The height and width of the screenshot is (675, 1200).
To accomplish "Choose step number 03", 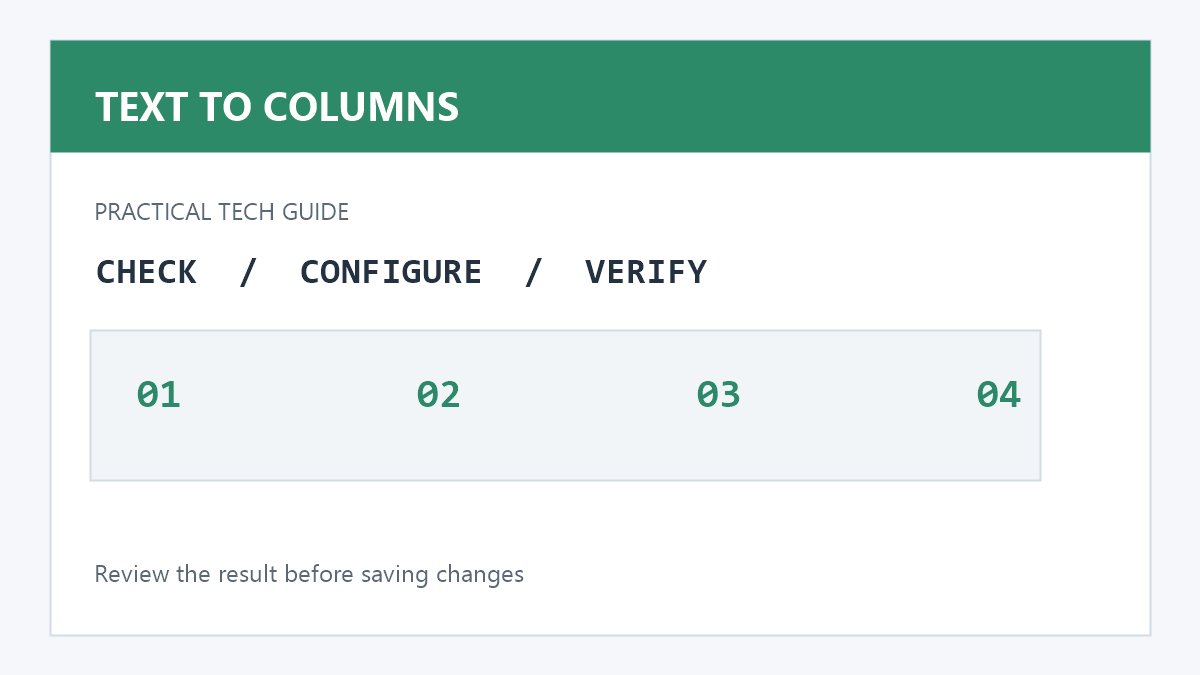I will point(719,395).
